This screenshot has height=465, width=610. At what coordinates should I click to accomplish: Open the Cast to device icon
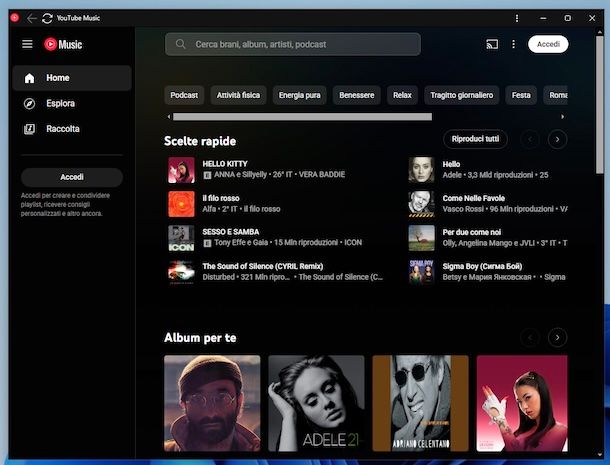pyautogui.click(x=492, y=44)
